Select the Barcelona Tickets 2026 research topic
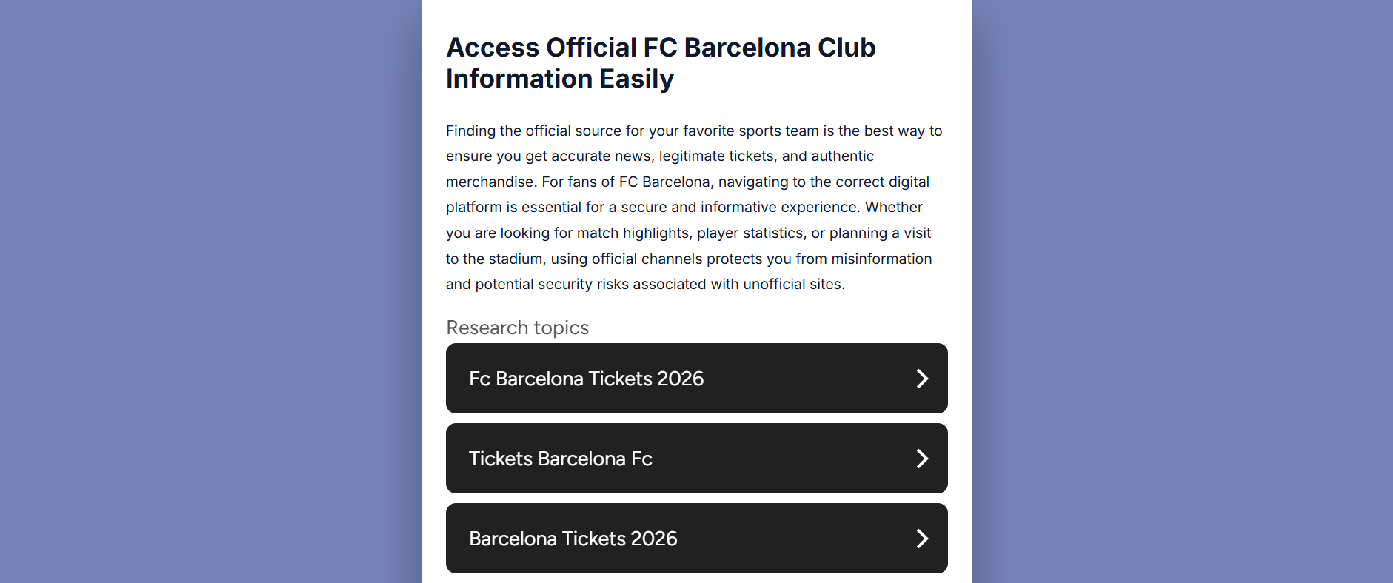The image size is (1393, 583). pyautogui.click(x=696, y=538)
